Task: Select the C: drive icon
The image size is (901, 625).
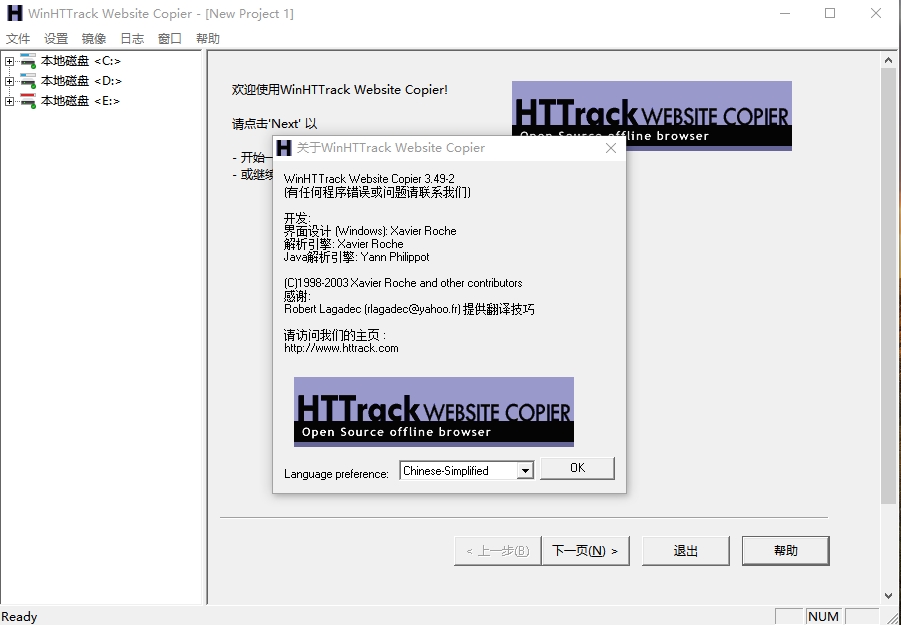Action: (28, 60)
